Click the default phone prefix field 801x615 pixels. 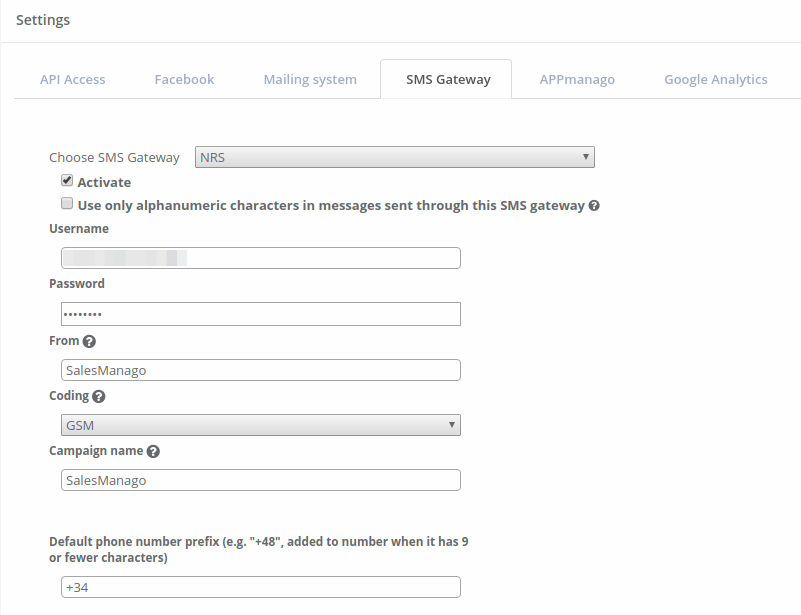coord(260,587)
